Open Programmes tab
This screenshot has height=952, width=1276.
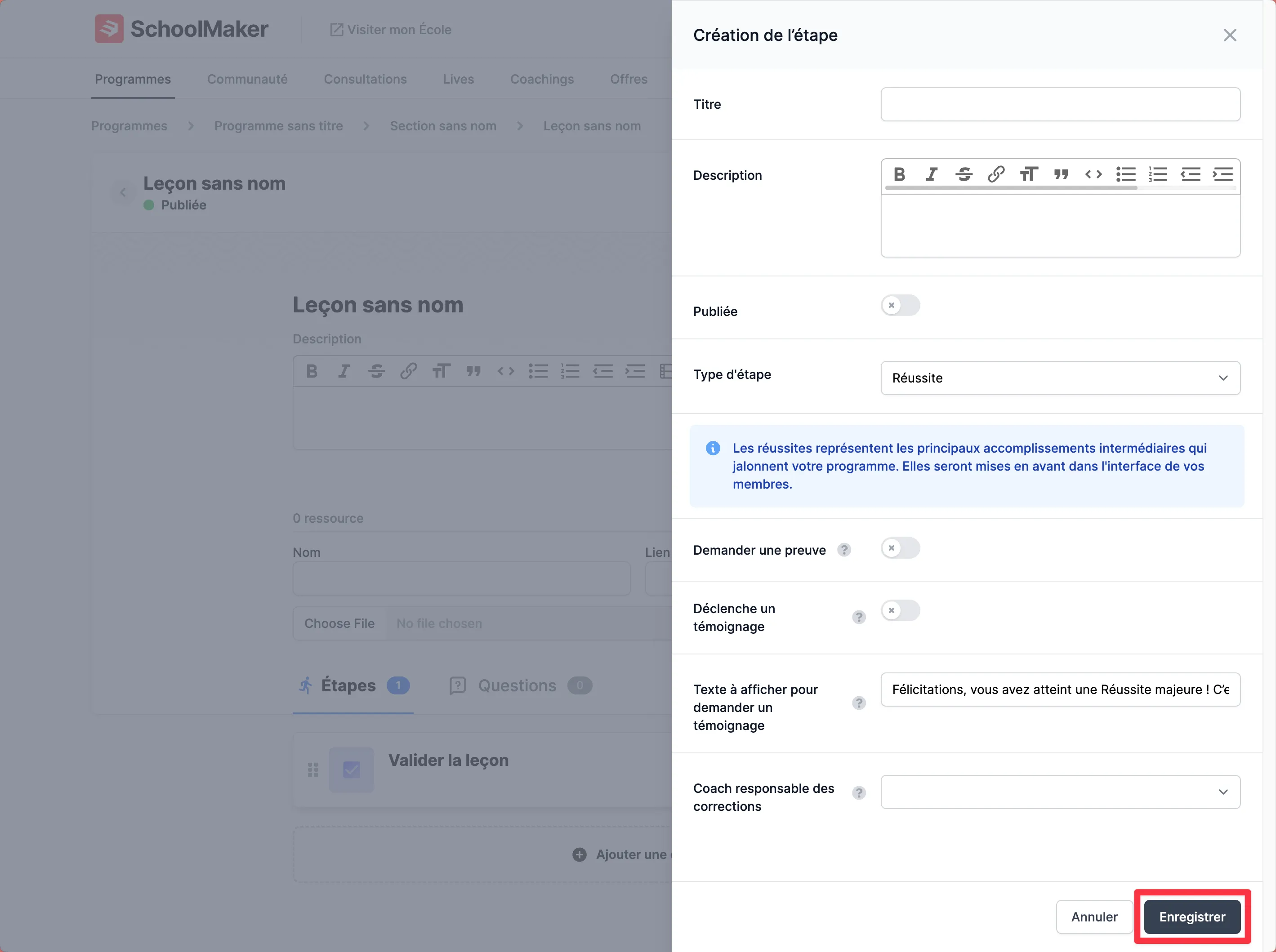pyautogui.click(x=133, y=79)
